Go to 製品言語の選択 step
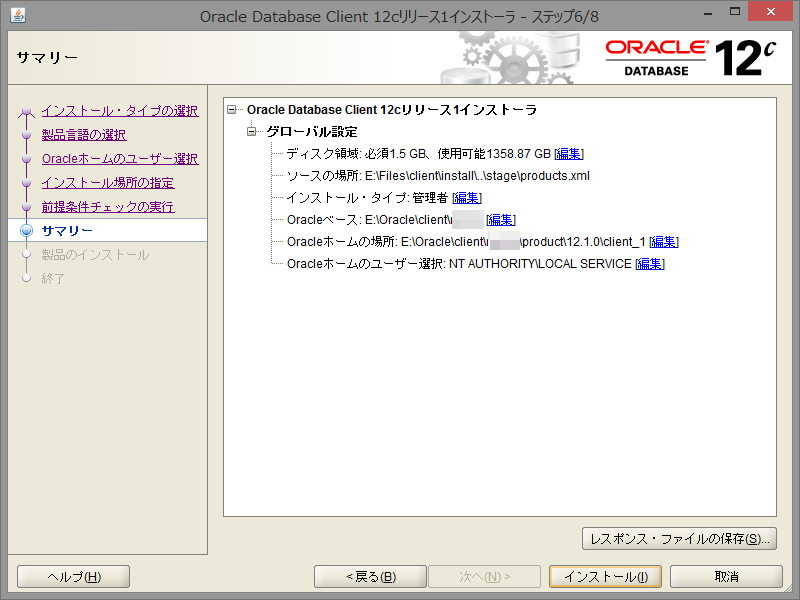 pyautogui.click(x=84, y=135)
